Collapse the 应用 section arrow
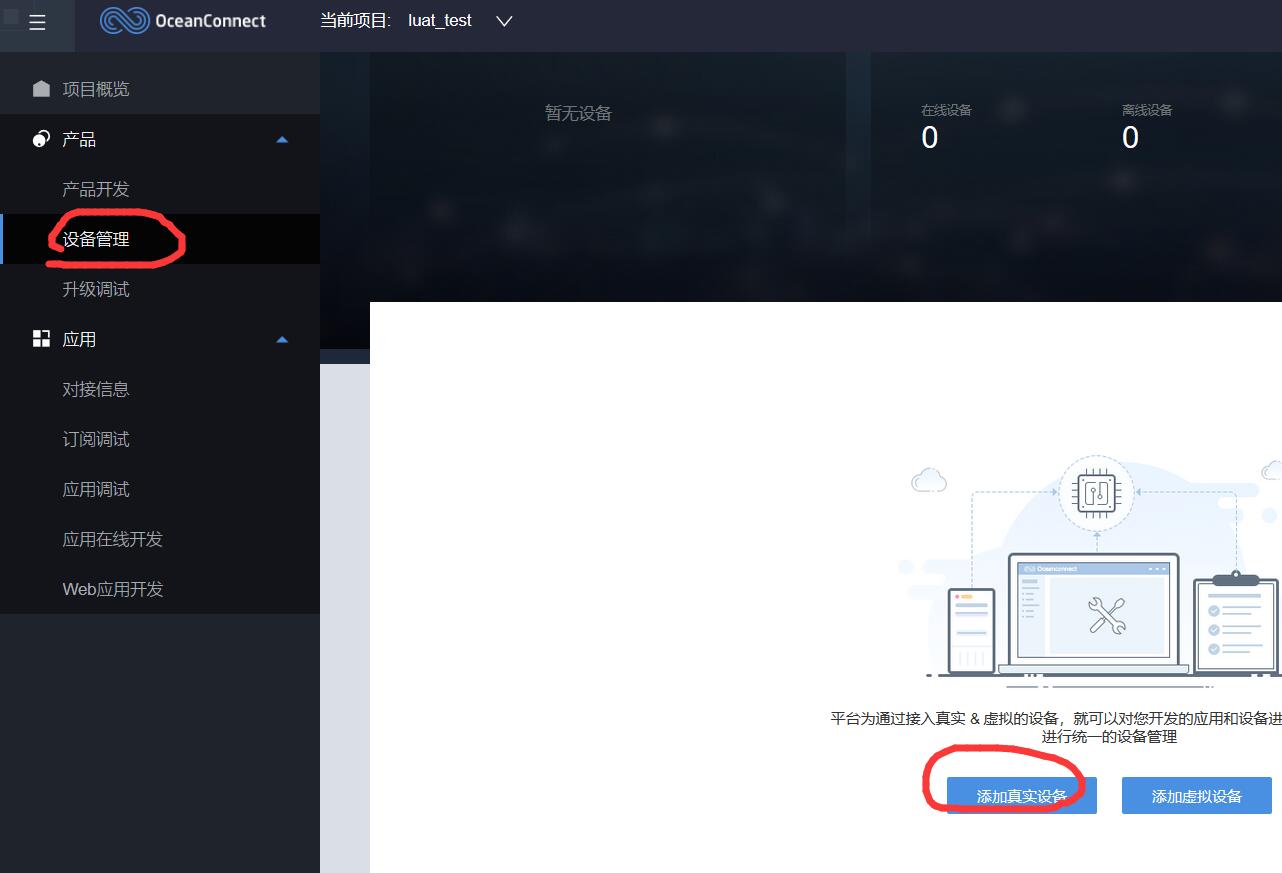Screen dimensions: 1282x873 [x=282, y=339]
